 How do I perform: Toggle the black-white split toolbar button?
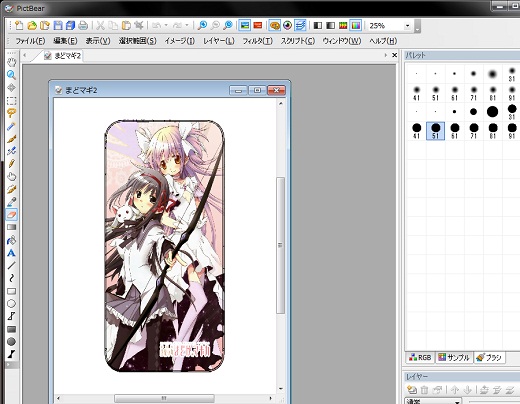(318, 25)
